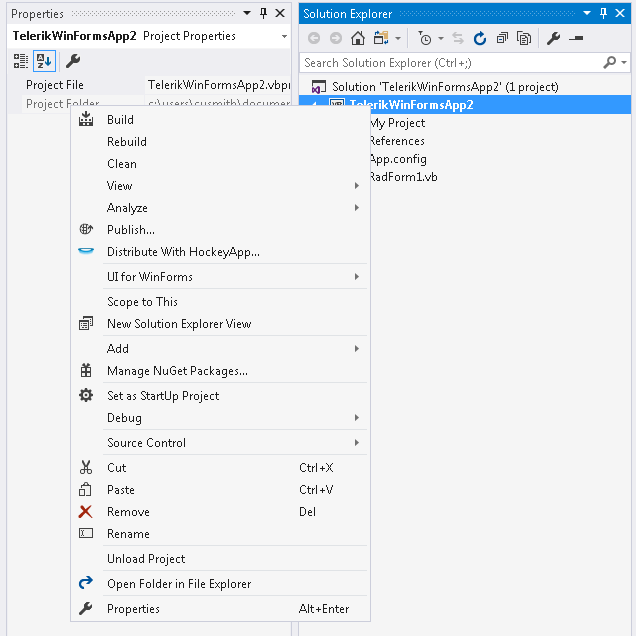Click the Search Solution Explorer field

pyautogui.click(x=450, y=62)
